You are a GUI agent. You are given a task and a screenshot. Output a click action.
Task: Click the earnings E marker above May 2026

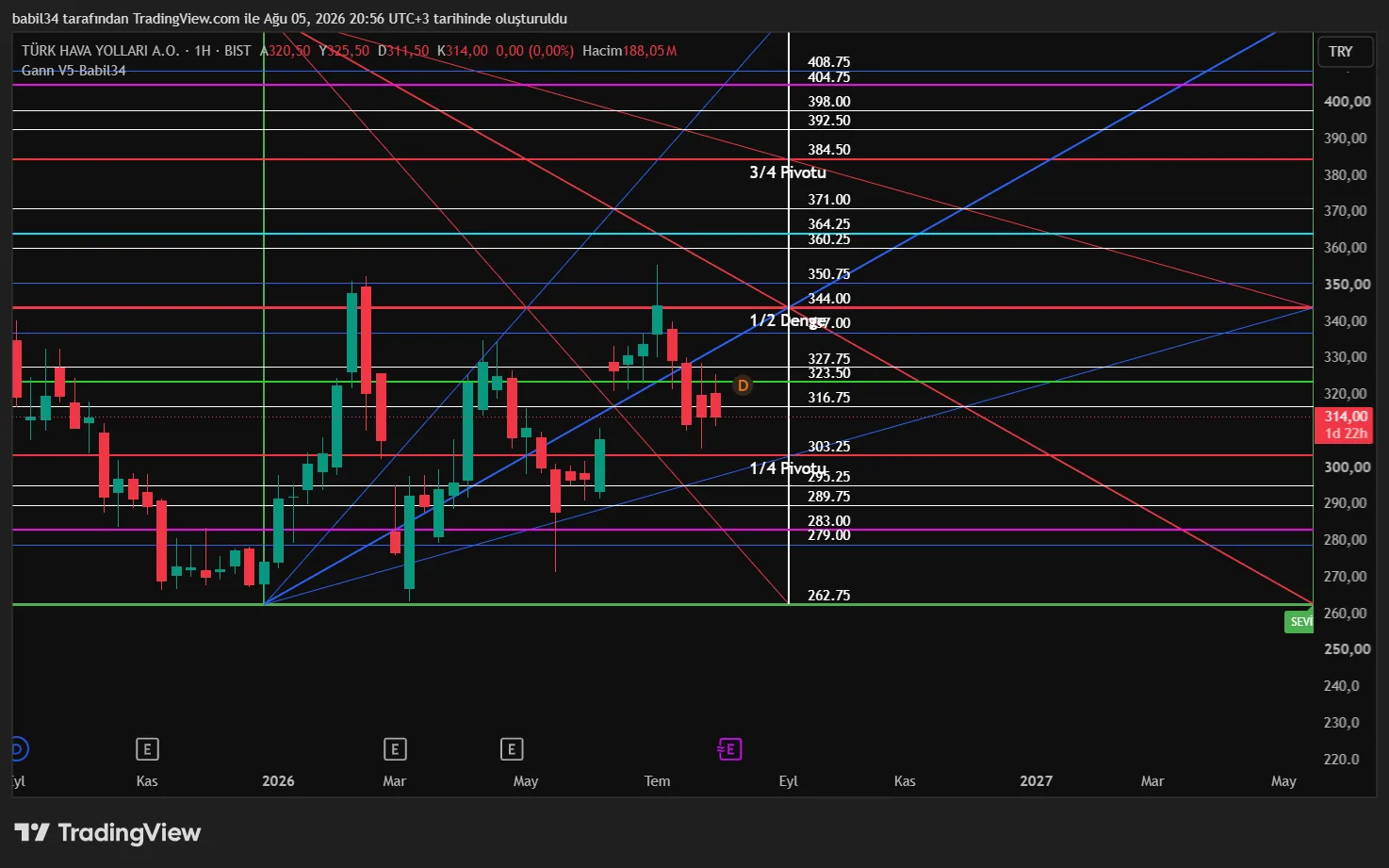tap(512, 749)
